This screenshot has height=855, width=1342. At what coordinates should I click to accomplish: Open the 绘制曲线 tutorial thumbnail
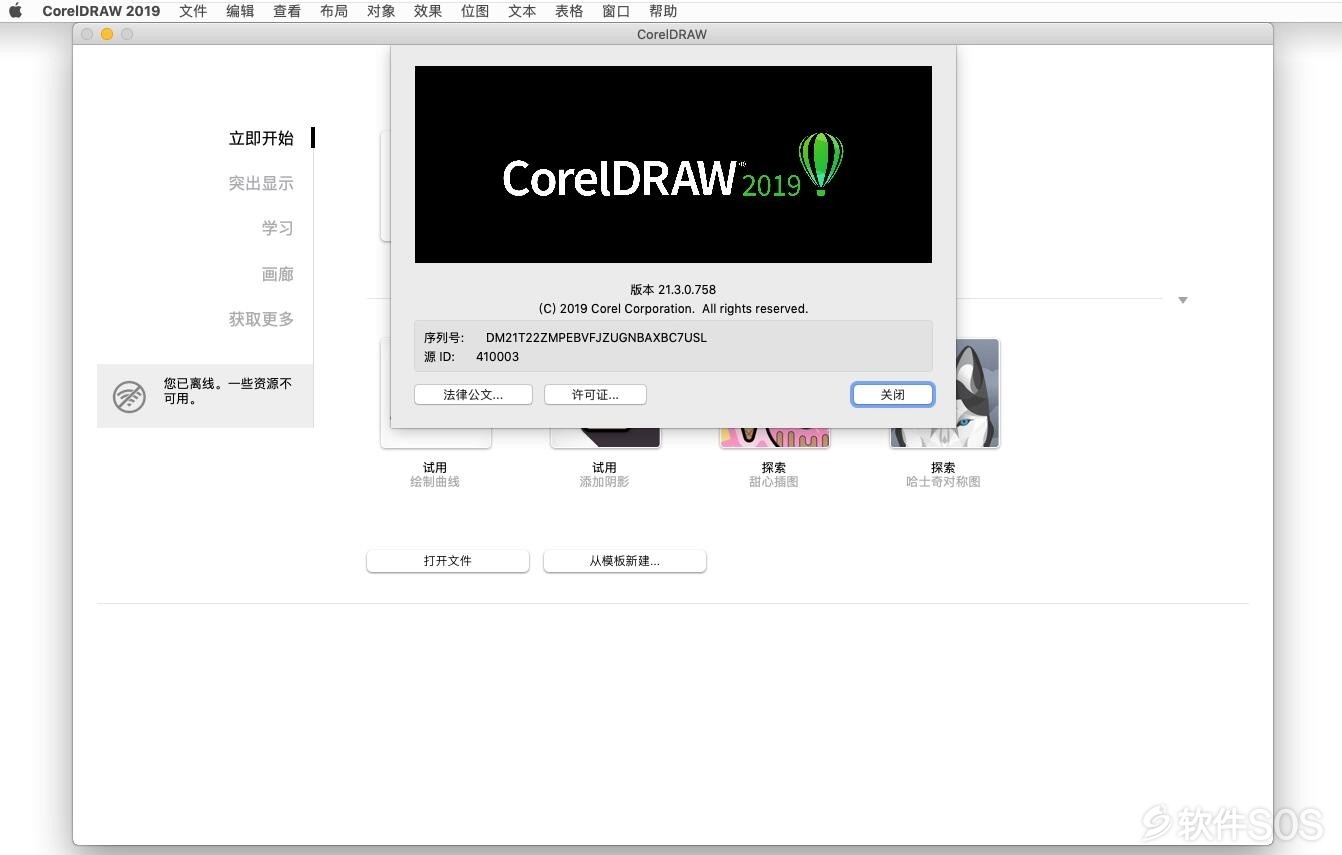(436, 436)
